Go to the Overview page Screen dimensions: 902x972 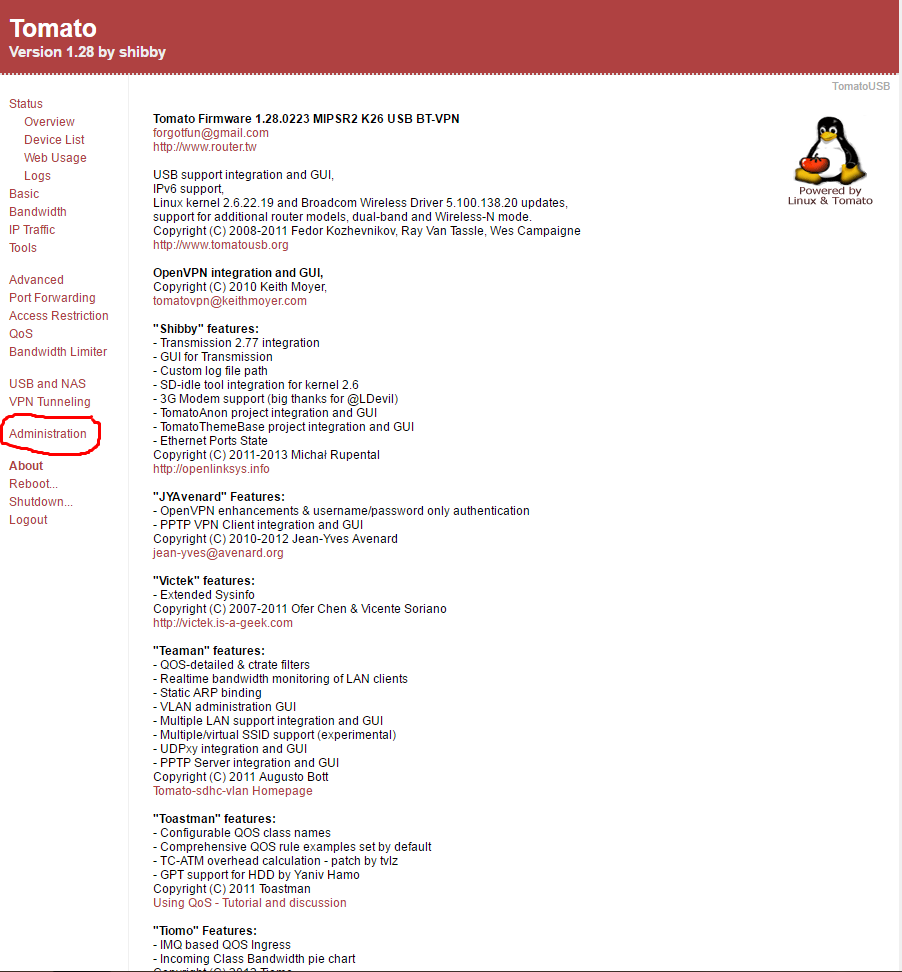point(49,122)
